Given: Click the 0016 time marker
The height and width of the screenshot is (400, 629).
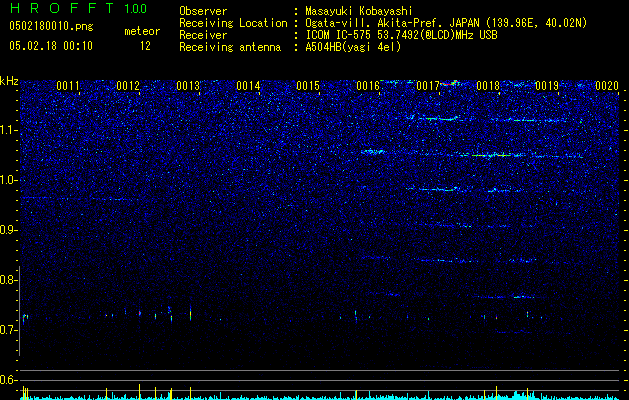Looking at the screenshot, I should (368, 86).
